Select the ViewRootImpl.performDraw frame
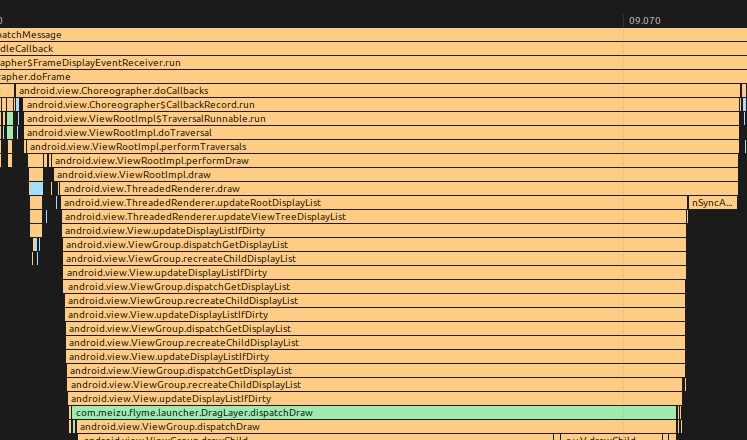 pos(395,160)
